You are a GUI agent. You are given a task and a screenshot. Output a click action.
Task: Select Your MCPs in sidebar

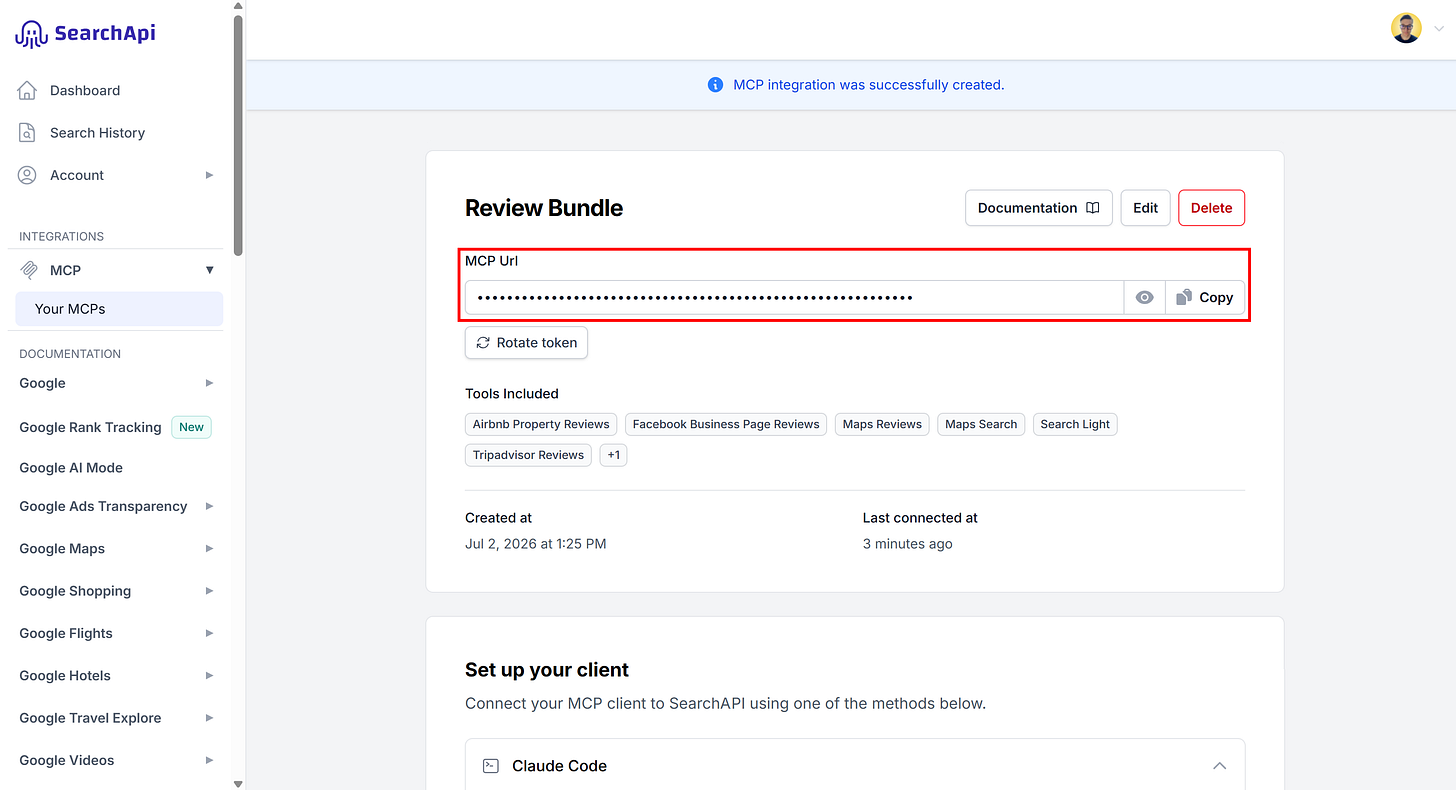119,309
